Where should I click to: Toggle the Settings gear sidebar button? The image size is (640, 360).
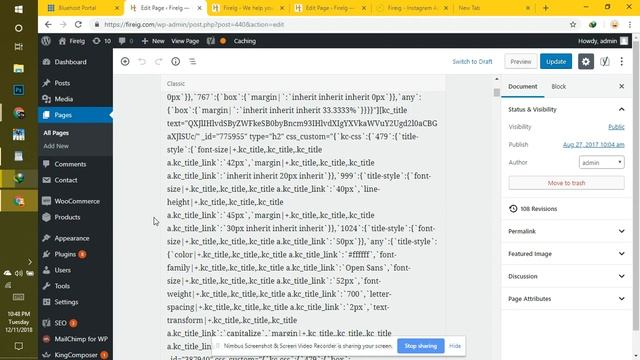(586, 62)
